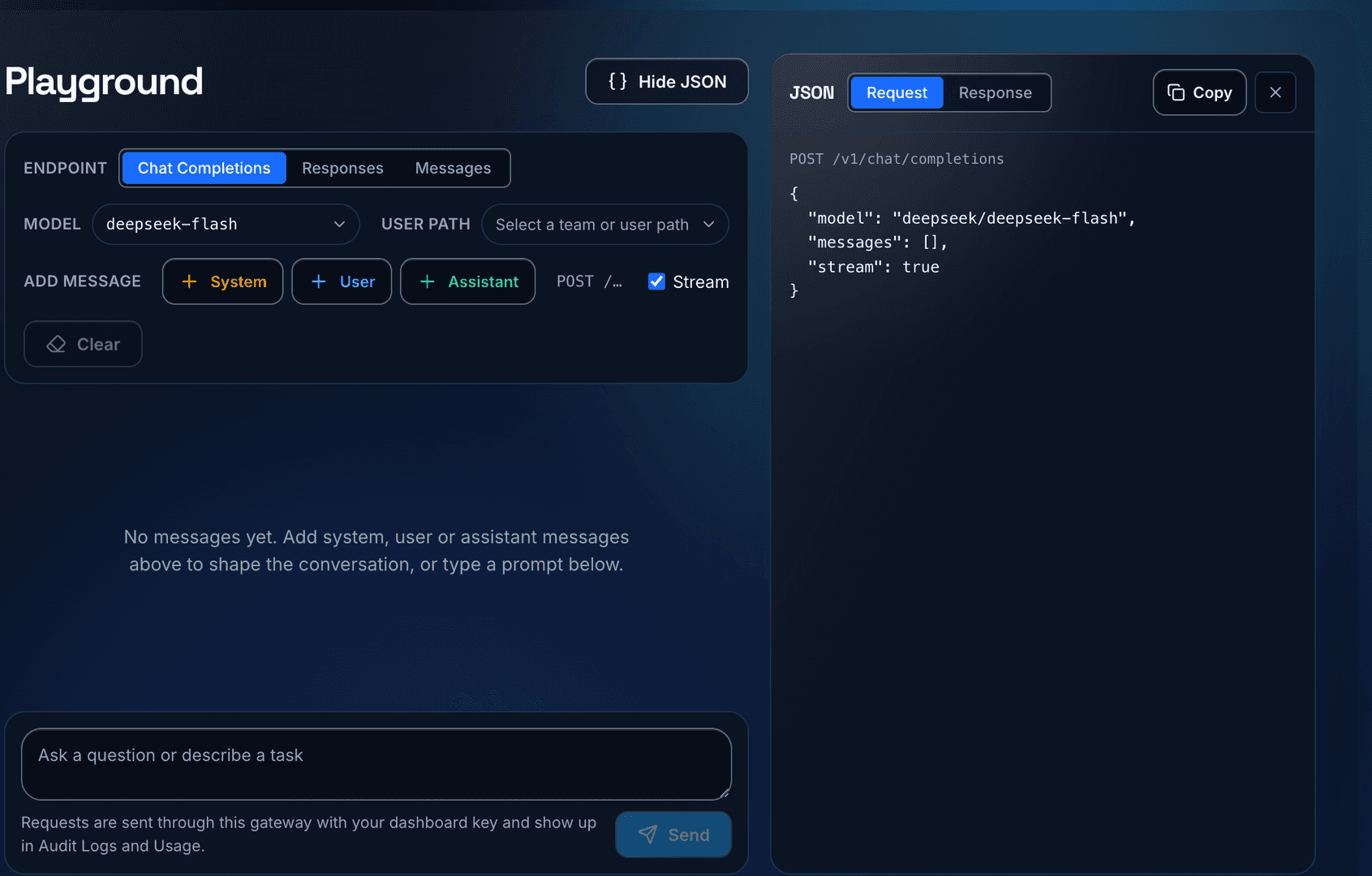Screen dimensions: 1372x876
Task: Click the POST /v1/chat/completions line
Action: [x=897, y=159]
